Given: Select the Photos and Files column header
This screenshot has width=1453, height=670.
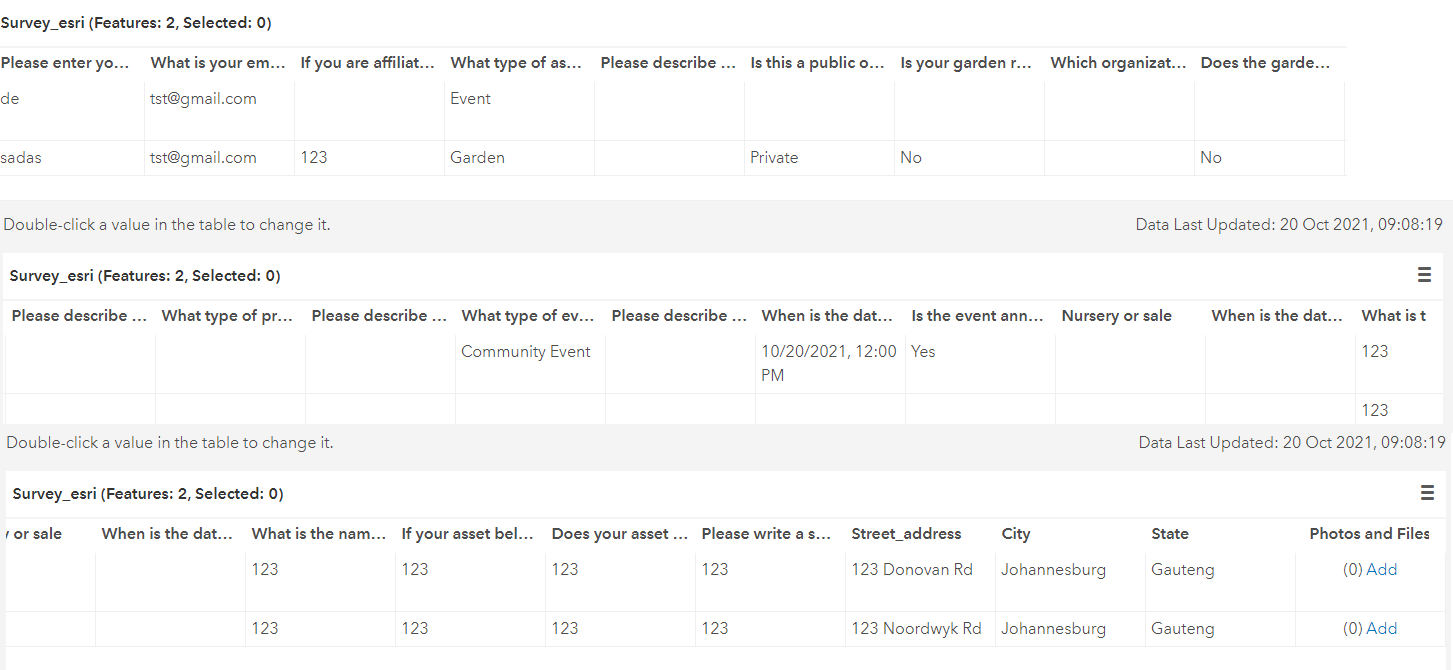Looking at the screenshot, I should (x=1369, y=534).
